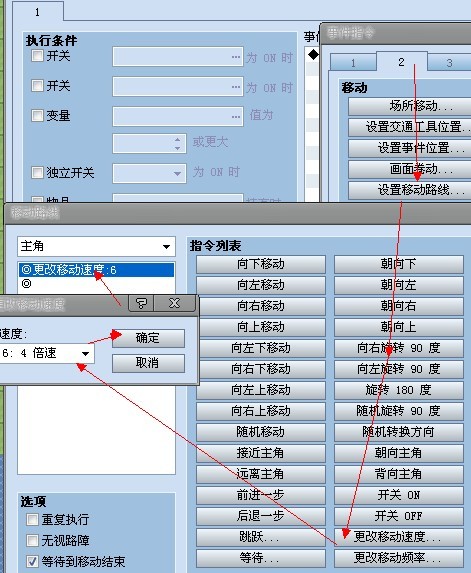The image size is (471, 573).
Task: Click the 更改移动速度 command button
Action: coord(399,537)
